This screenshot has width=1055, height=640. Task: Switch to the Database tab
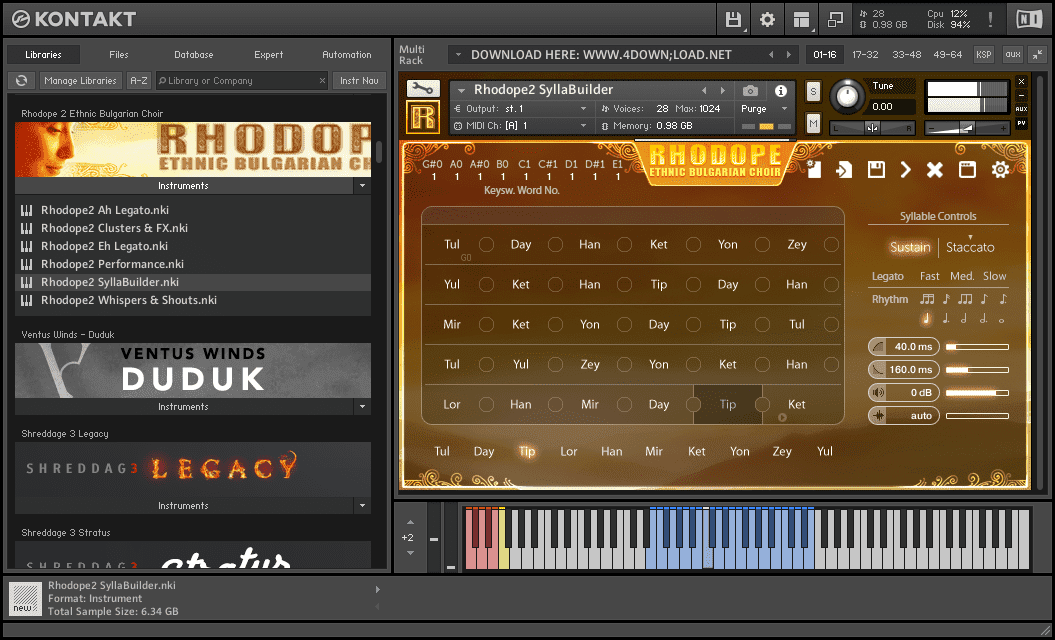click(194, 55)
